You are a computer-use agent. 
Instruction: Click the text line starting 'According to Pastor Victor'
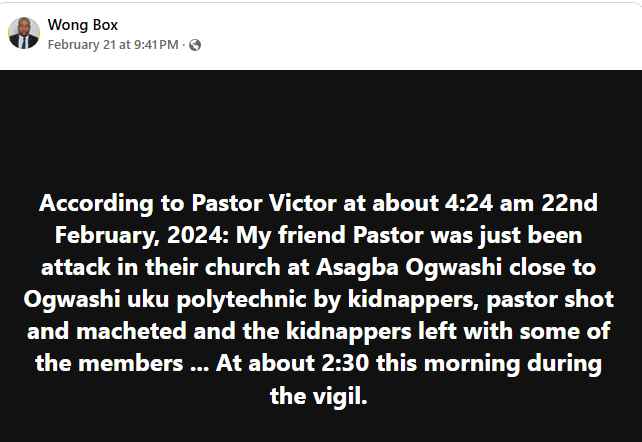319,203
